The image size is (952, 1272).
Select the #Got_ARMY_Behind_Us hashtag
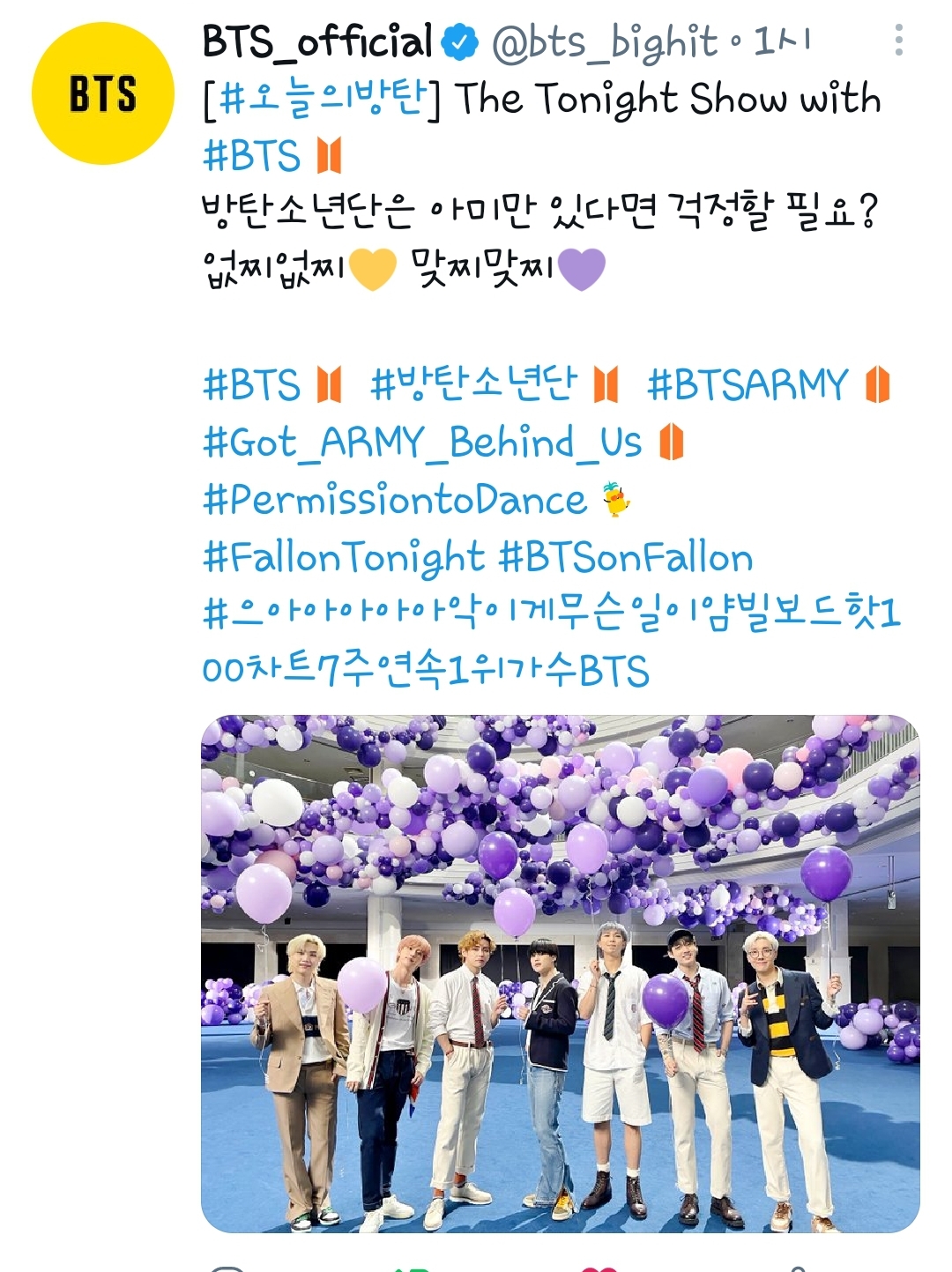click(x=422, y=443)
